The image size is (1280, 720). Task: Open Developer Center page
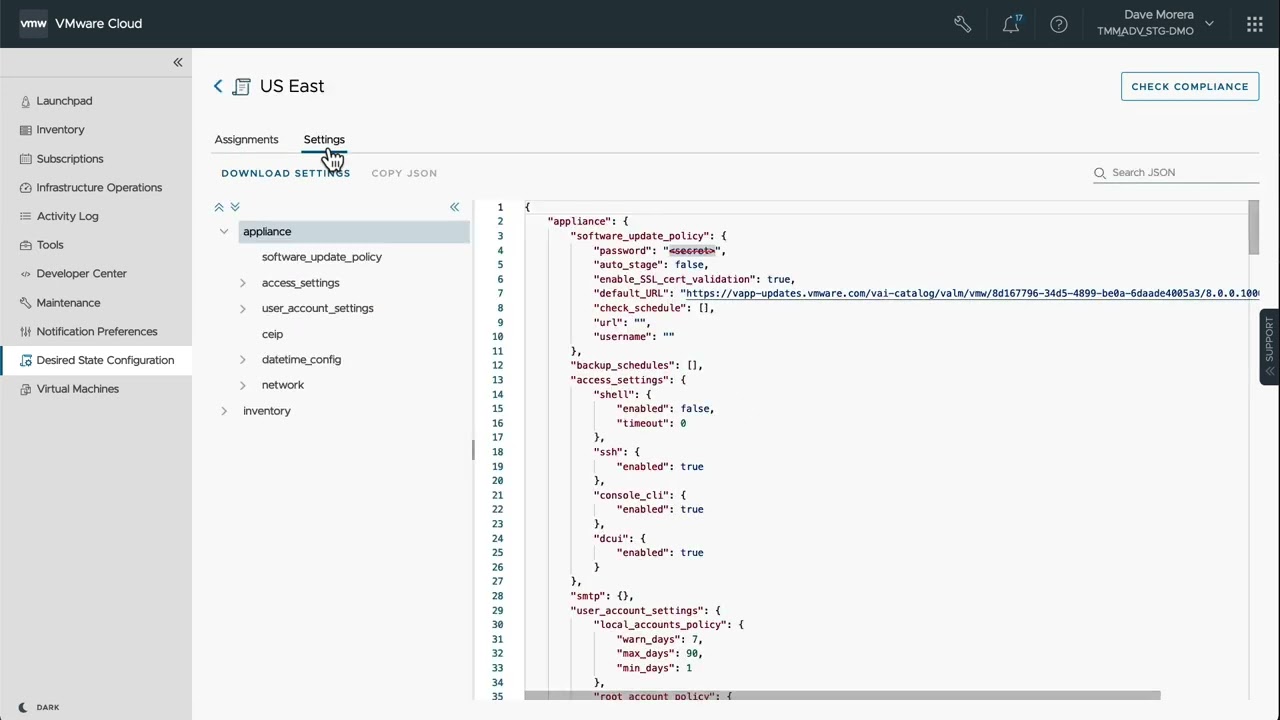click(81, 273)
